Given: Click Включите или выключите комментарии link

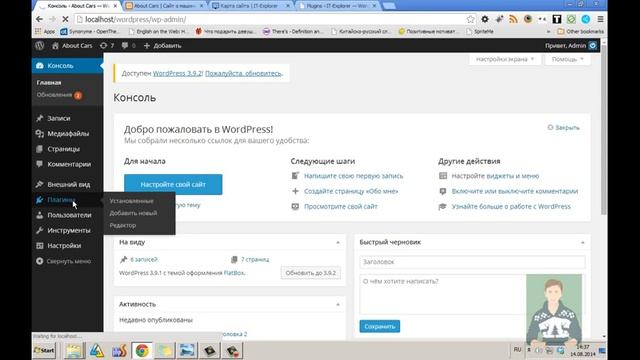Looking at the screenshot, I should click(x=515, y=191).
